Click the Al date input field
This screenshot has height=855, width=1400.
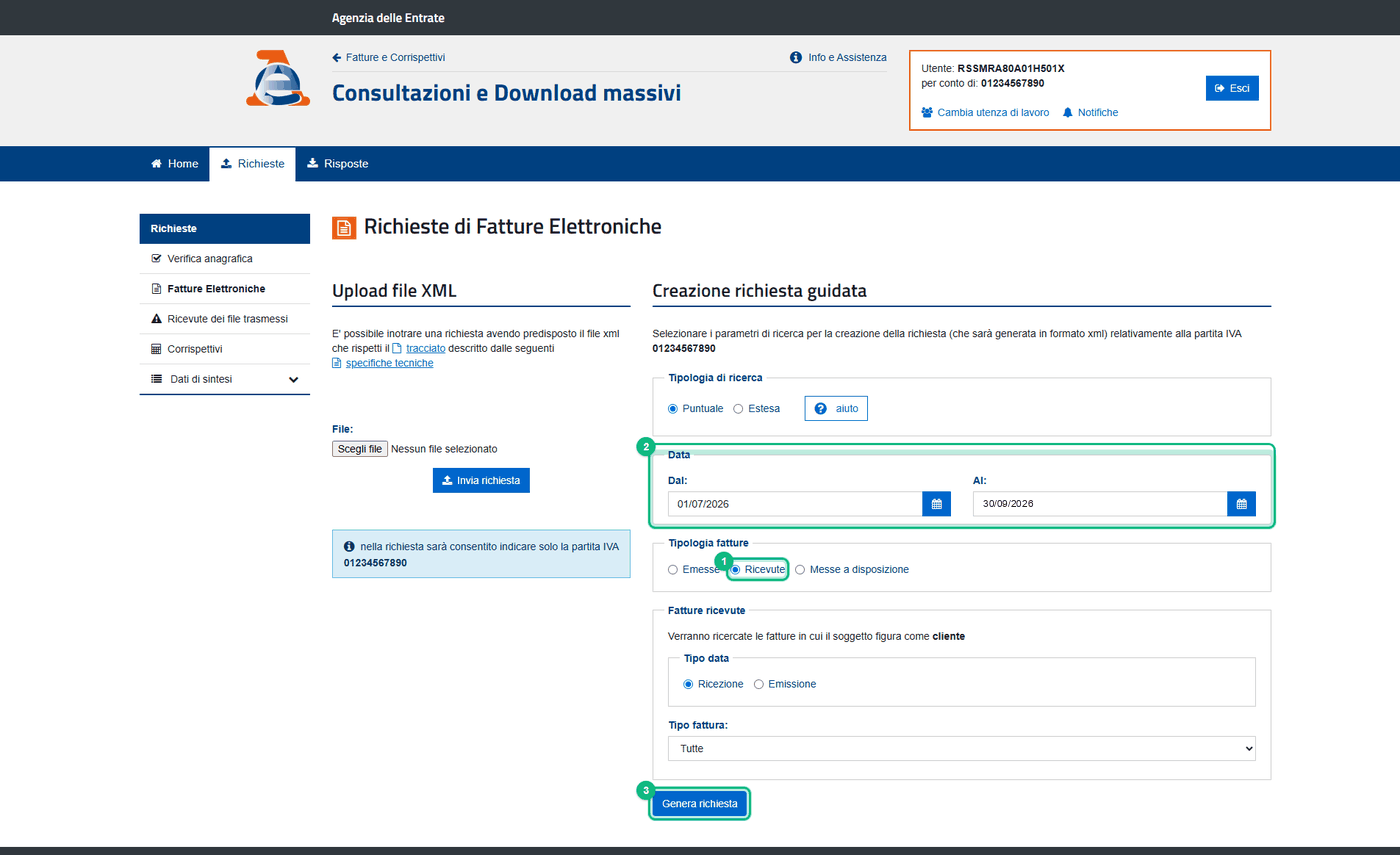pos(1100,504)
